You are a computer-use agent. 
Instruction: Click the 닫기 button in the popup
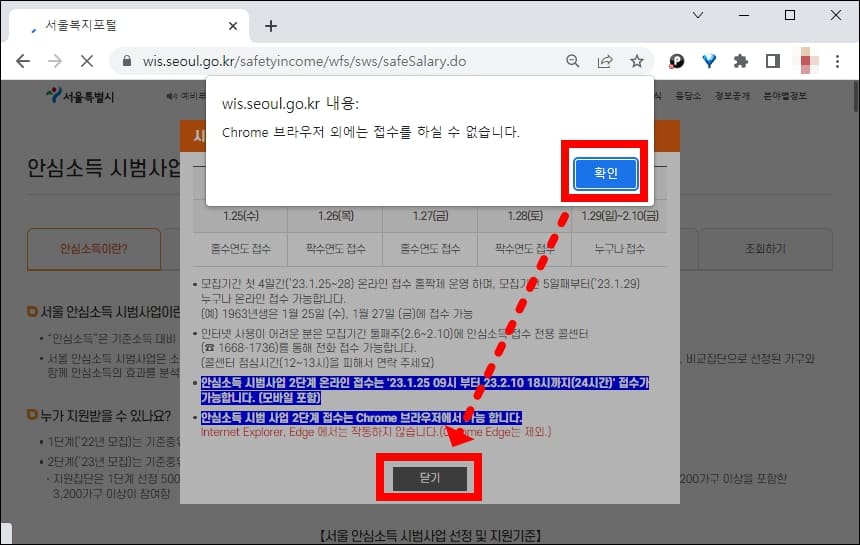[429, 478]
